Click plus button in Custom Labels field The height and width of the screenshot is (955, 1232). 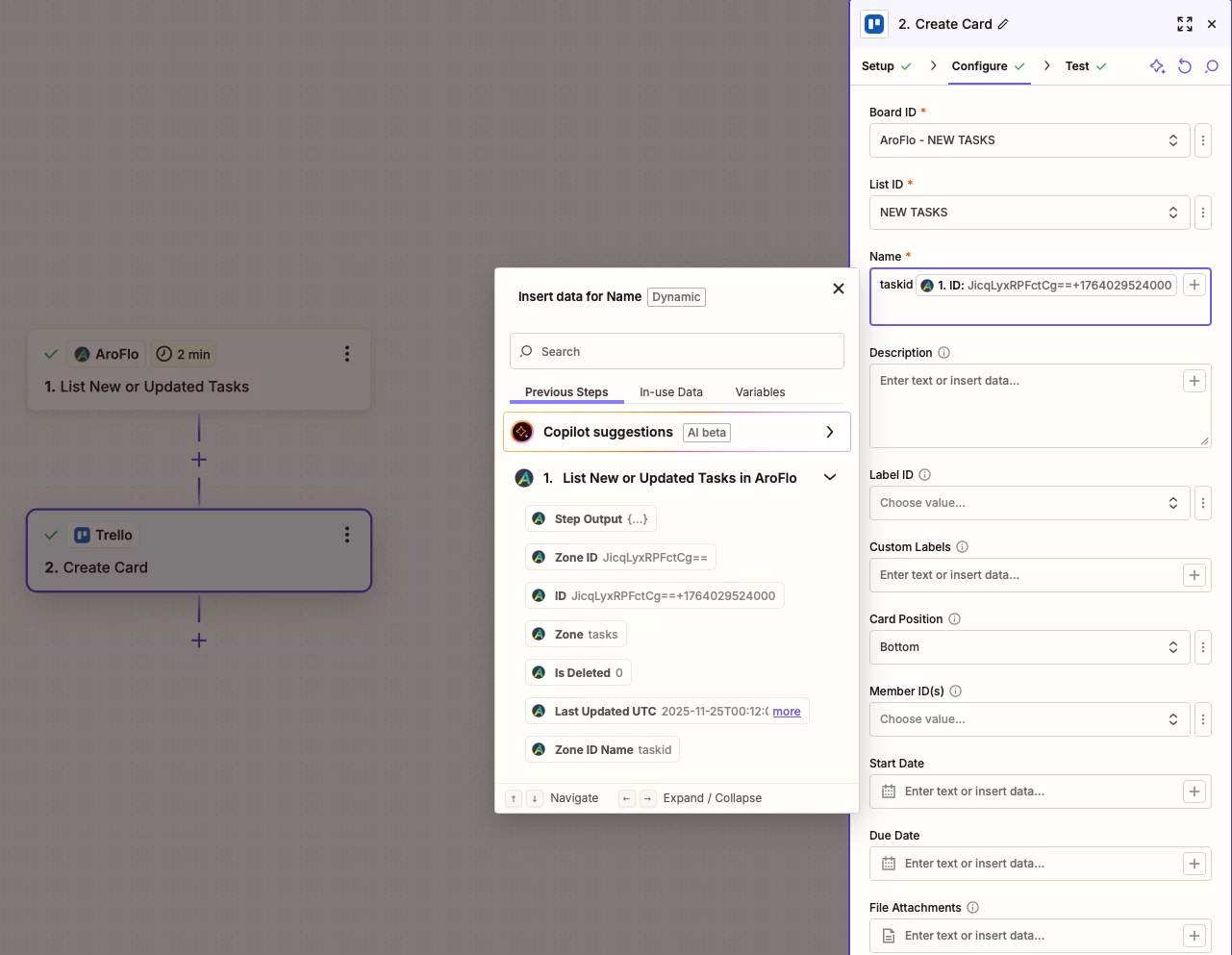coord(1194,575)
